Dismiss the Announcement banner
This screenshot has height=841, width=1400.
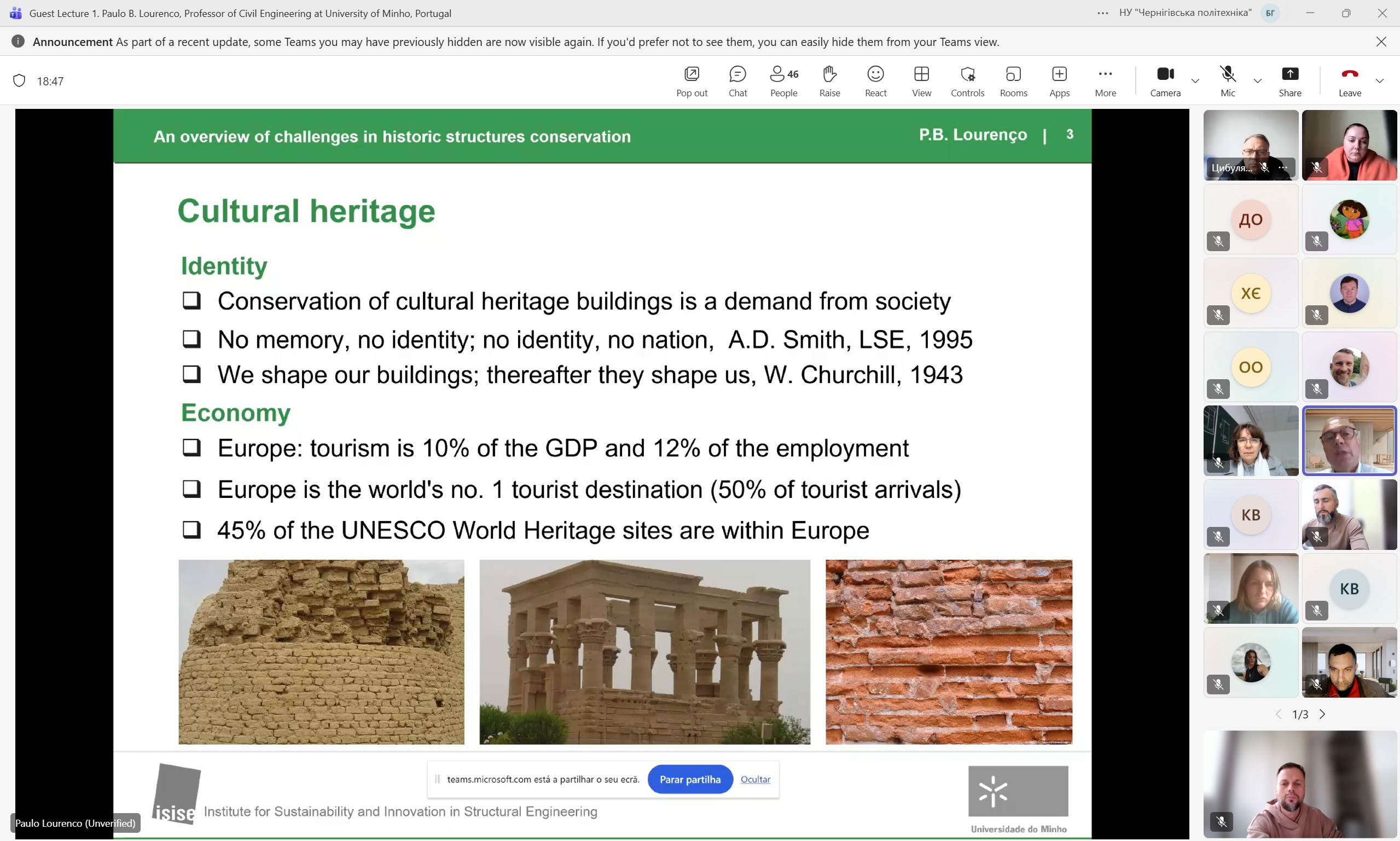click(x=1381, y=42)
